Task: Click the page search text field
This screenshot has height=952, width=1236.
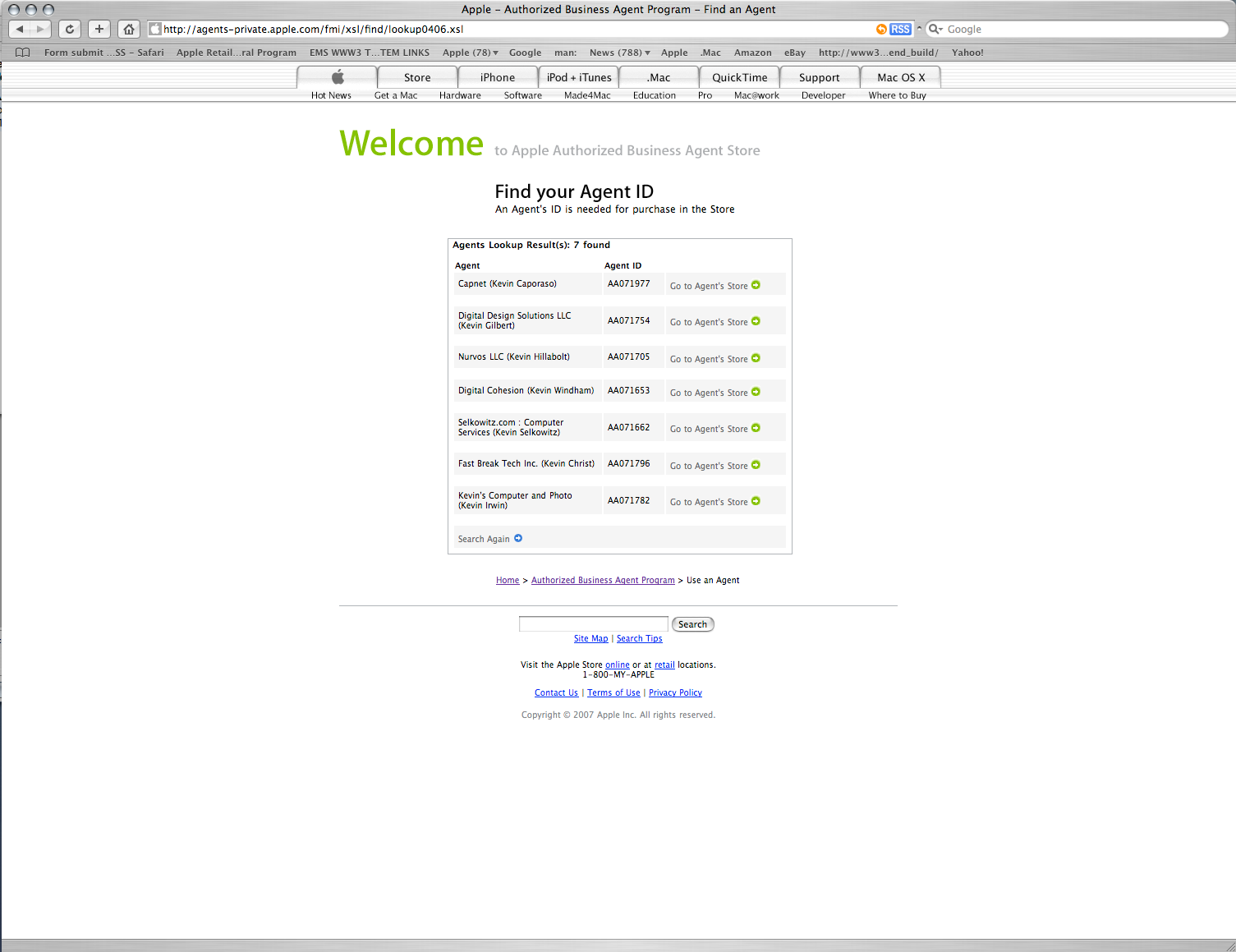Action: pyautogui.click(x=594, y=624)
